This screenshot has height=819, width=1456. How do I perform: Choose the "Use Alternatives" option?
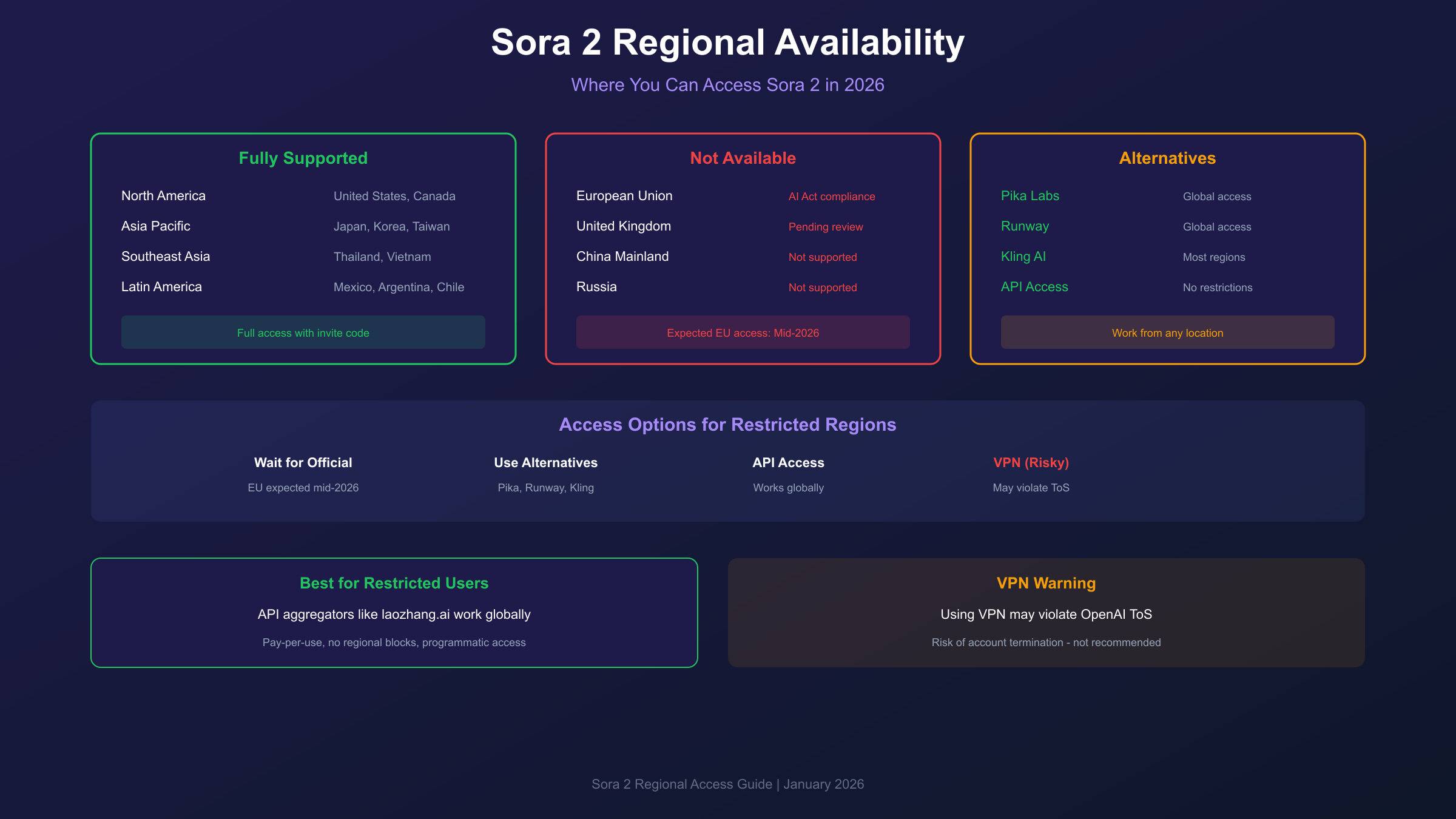[545, 462]
